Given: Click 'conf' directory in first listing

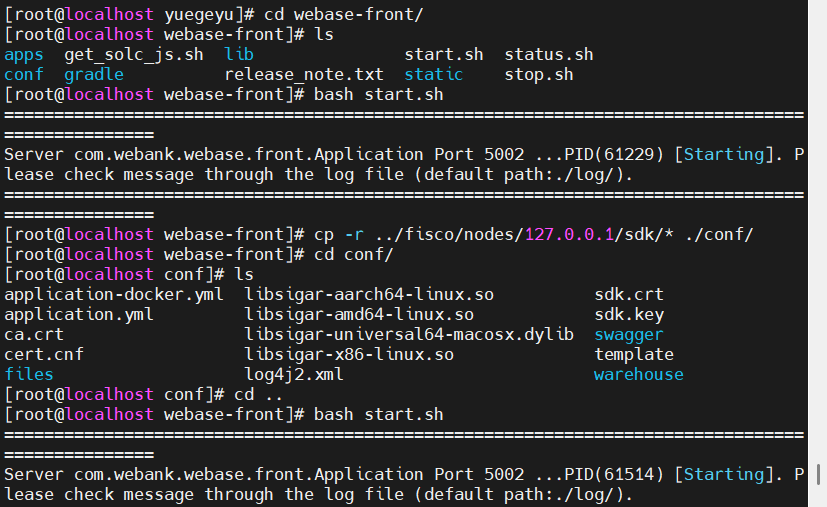Looking at the screenshot, I should tap(24, 74).
